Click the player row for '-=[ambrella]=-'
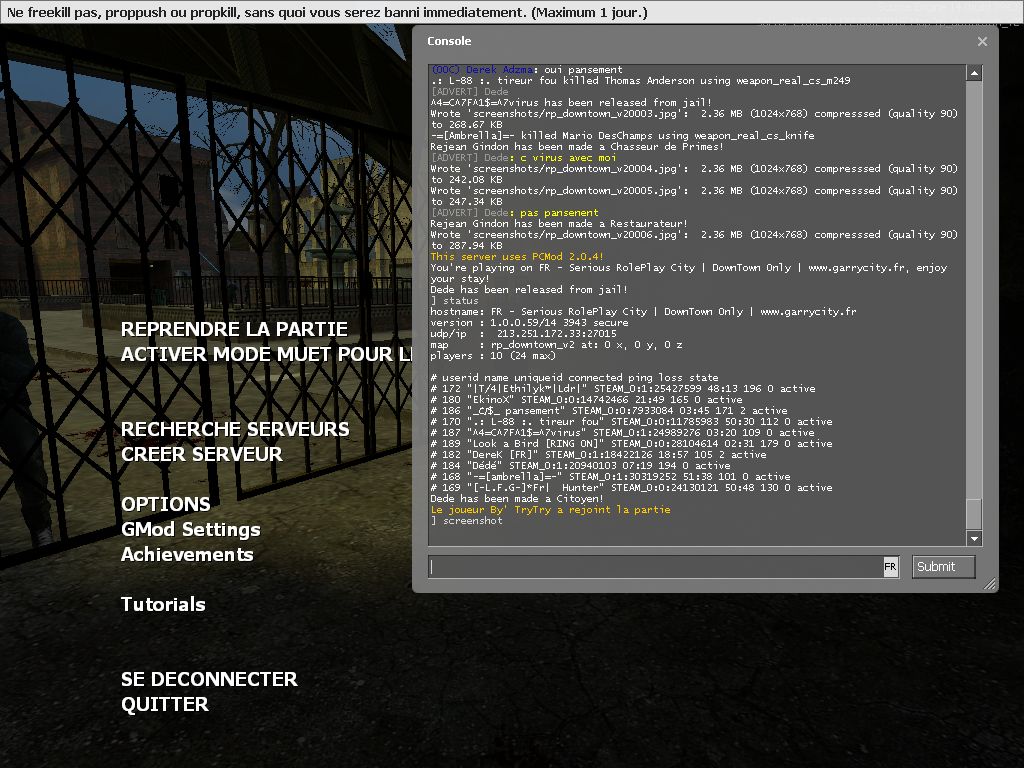 click(610, 477)
